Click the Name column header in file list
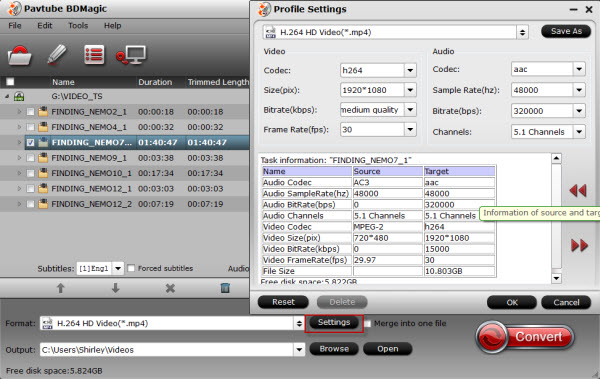The height and width of the screenshot is (379, 600). [x=63, y=82]
